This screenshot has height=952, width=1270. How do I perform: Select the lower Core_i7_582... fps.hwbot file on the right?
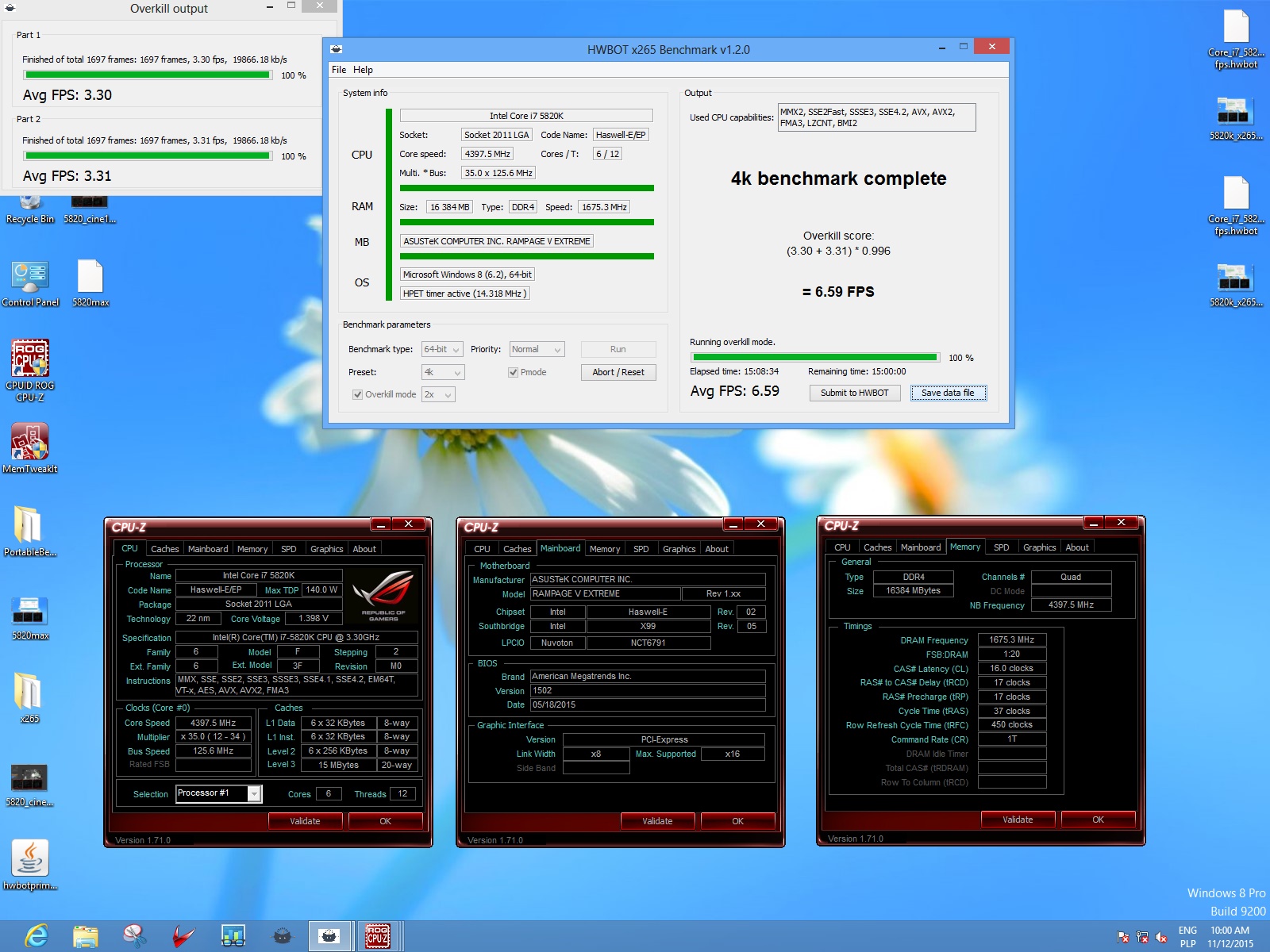1236,206
